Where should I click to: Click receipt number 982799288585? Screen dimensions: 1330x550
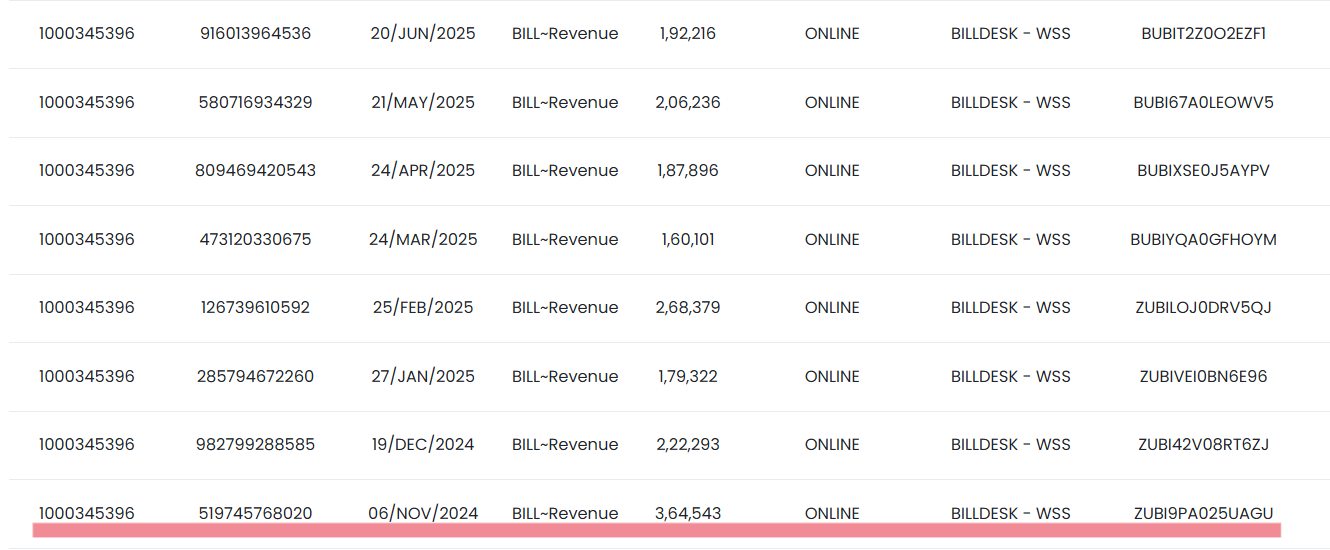click(x=255, y=444)
